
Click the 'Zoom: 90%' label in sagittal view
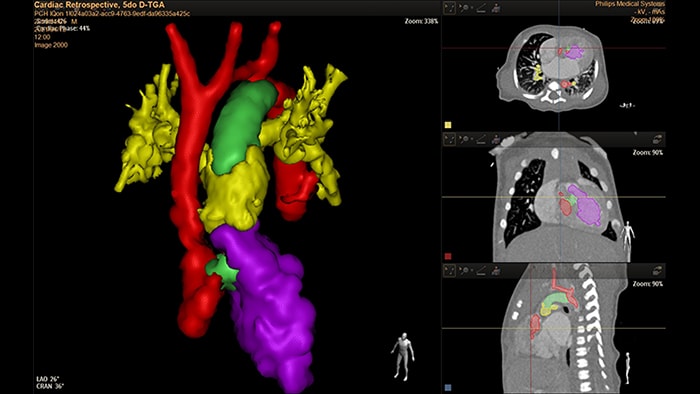point(647,284)
